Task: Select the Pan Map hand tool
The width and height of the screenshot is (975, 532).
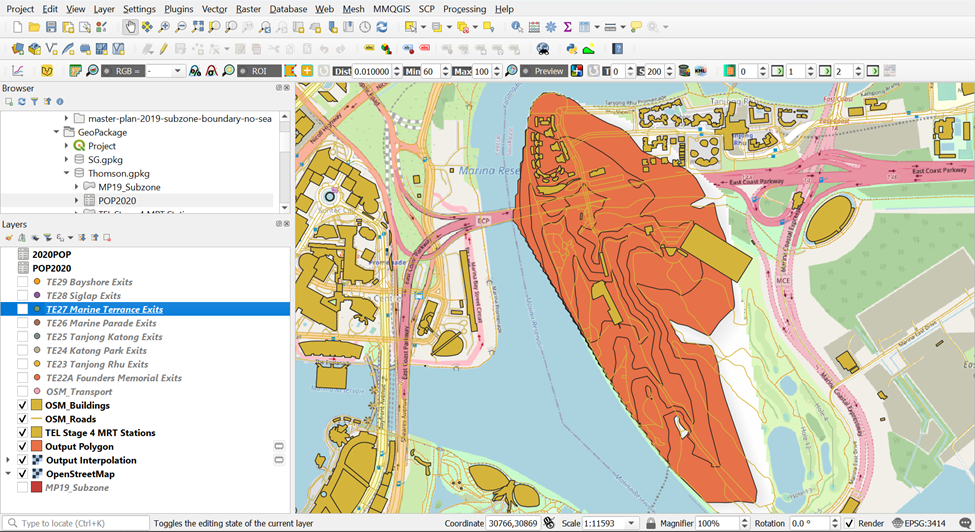Action: pyautogui.click(x=130, y=27)
